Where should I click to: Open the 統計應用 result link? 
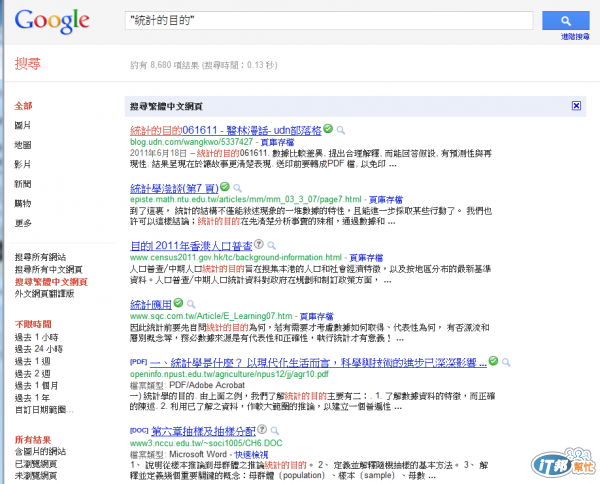coord(151,305)
